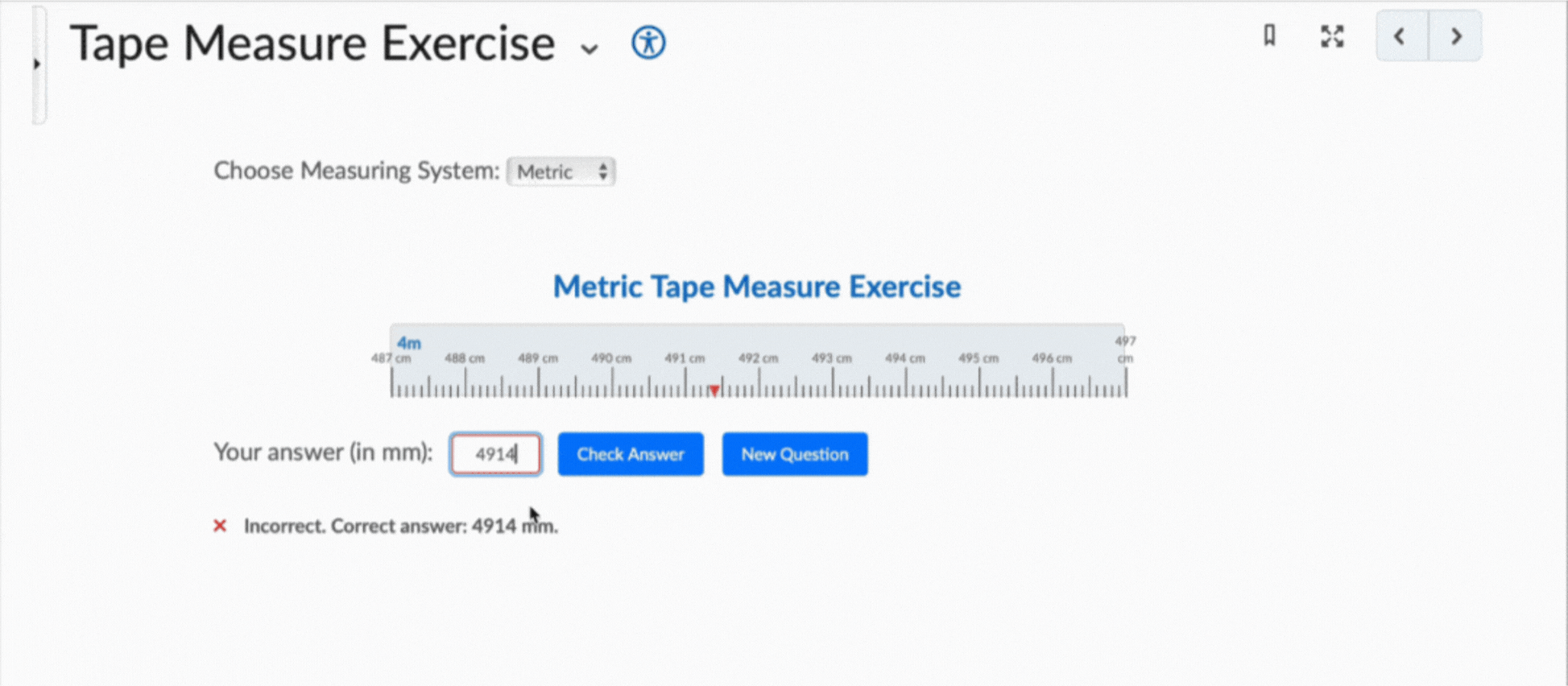
Task: Click the 496 cm mark label
Action: [x=1052, y=358]
